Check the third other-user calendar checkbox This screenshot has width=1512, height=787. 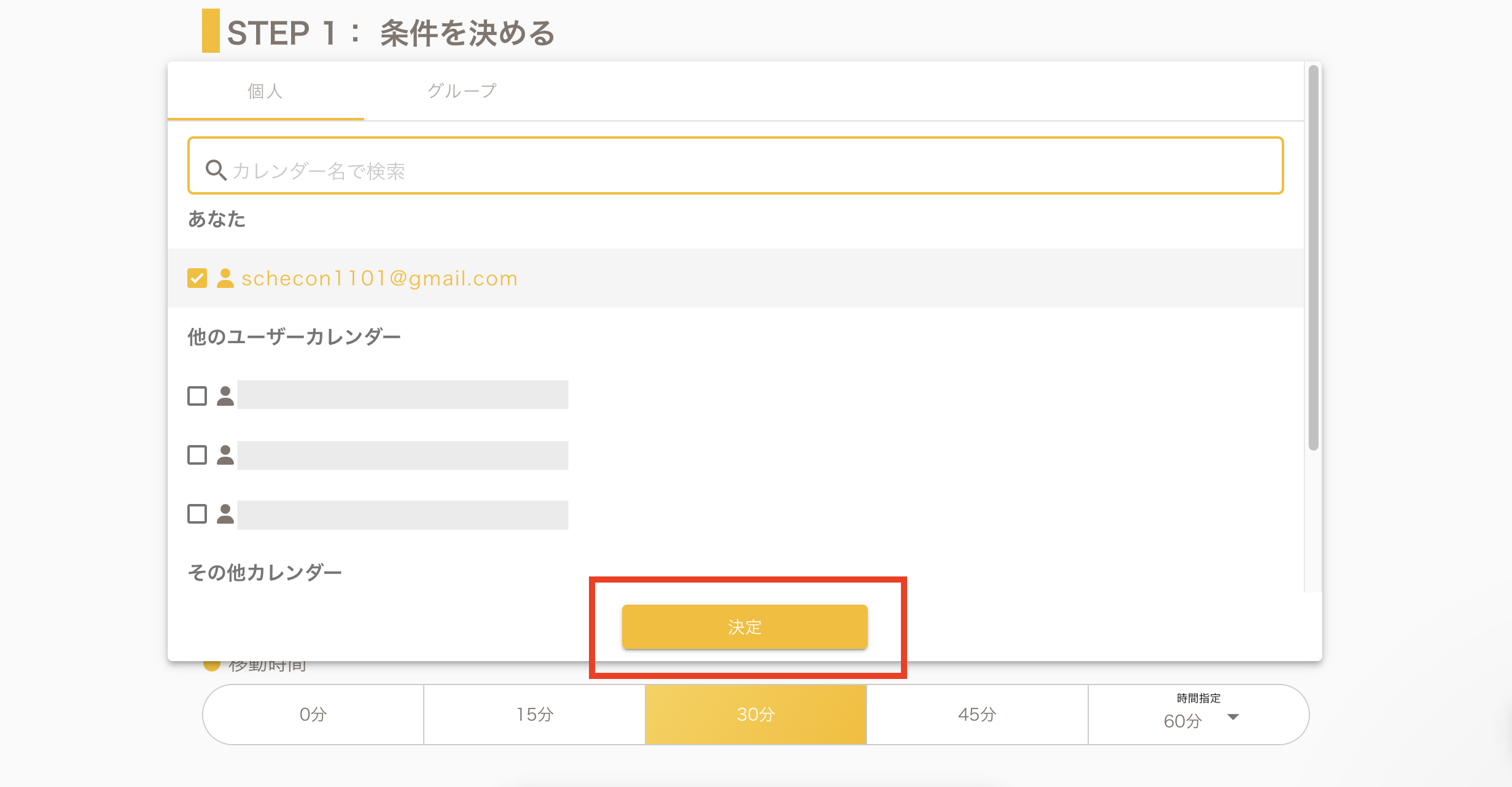tap(197, 514)
